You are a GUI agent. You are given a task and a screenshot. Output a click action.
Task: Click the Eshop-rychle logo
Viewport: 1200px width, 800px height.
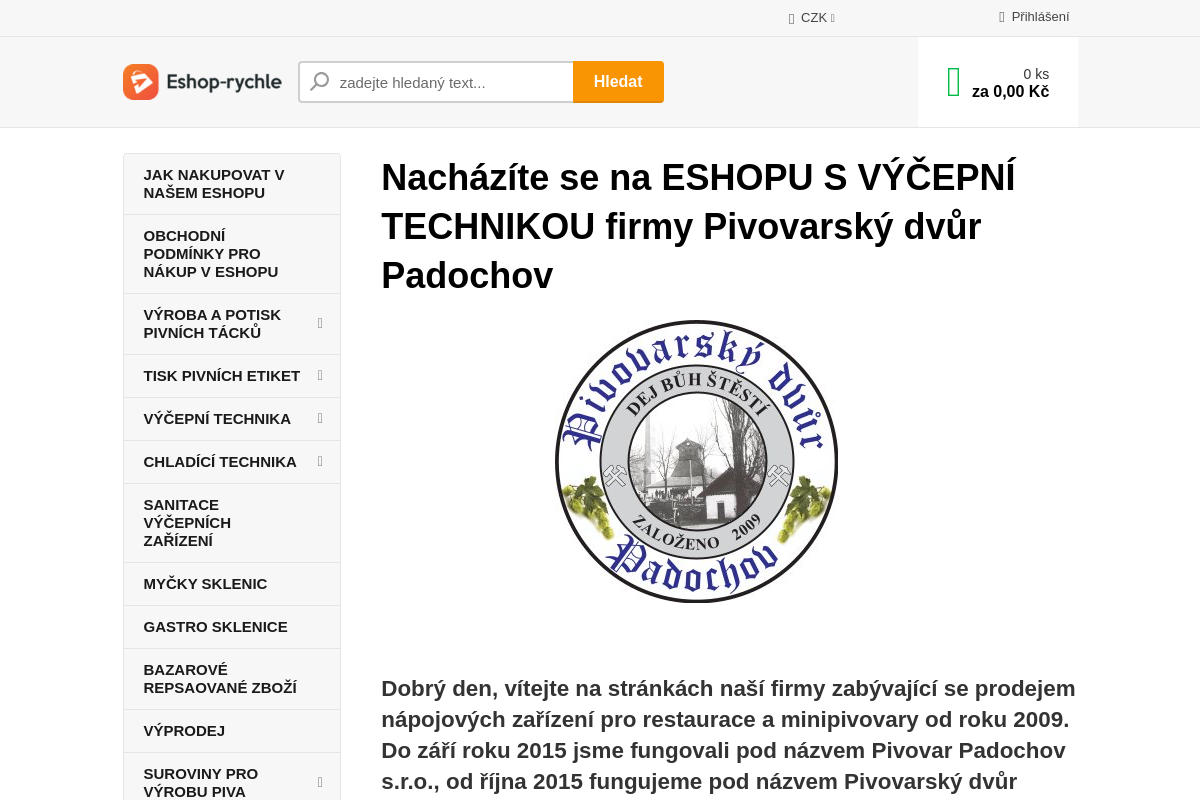(x=202, y=81)
